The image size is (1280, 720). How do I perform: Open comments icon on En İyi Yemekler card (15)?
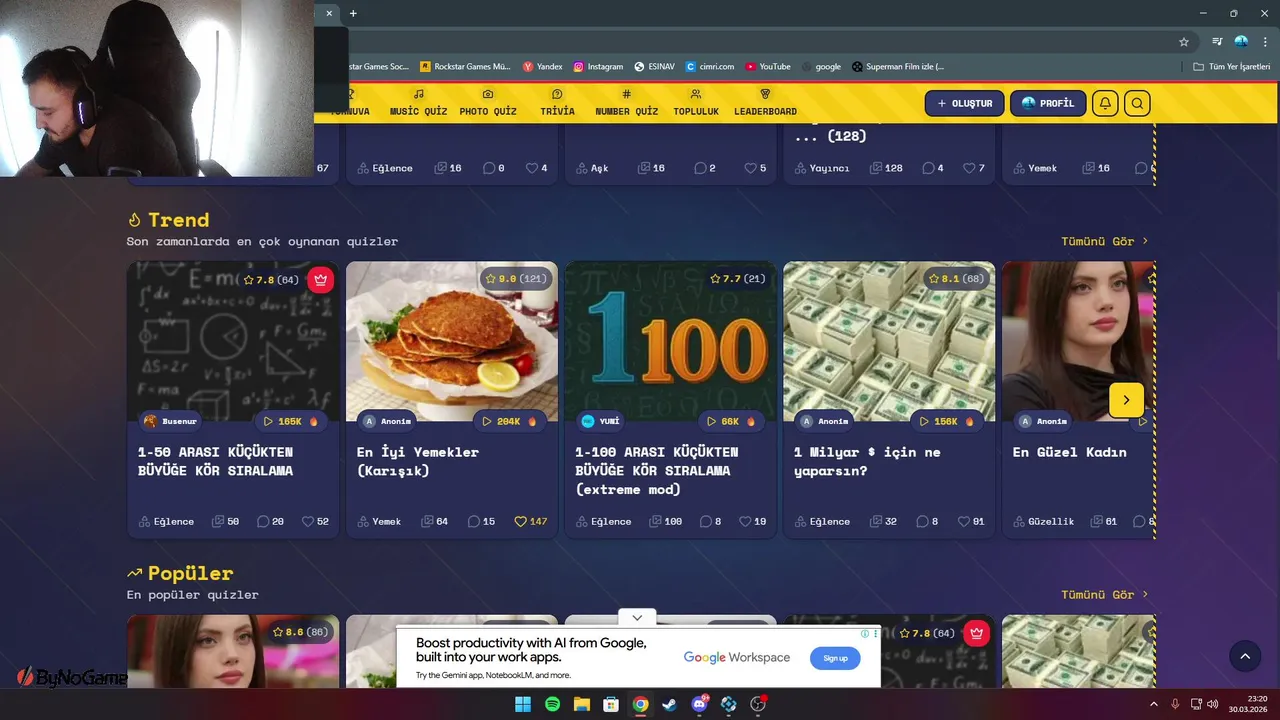pyautogui.click(x=481, y=521)
